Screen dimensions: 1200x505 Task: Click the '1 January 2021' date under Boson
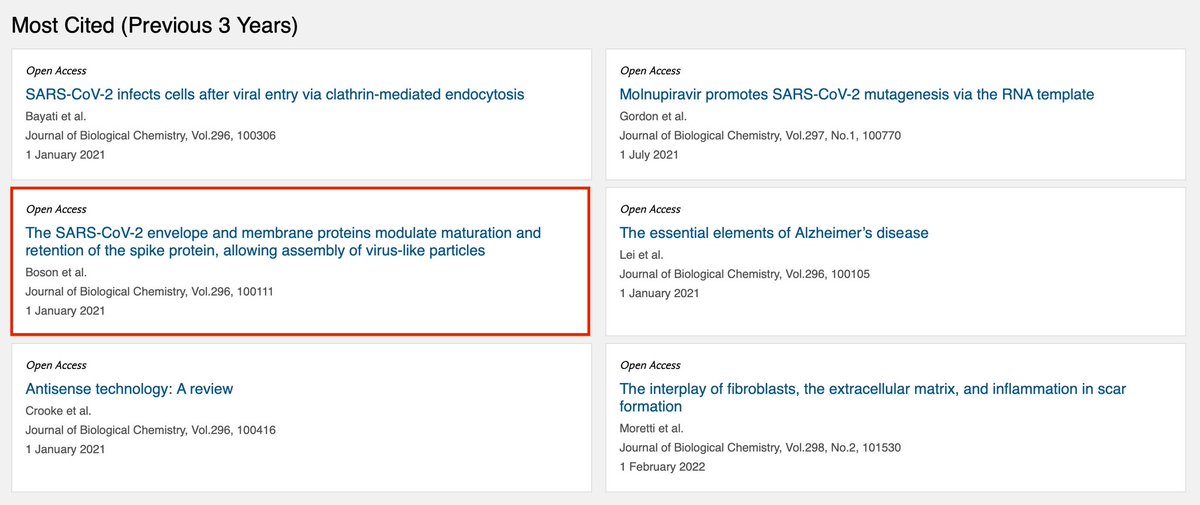(x=65, y=310)
